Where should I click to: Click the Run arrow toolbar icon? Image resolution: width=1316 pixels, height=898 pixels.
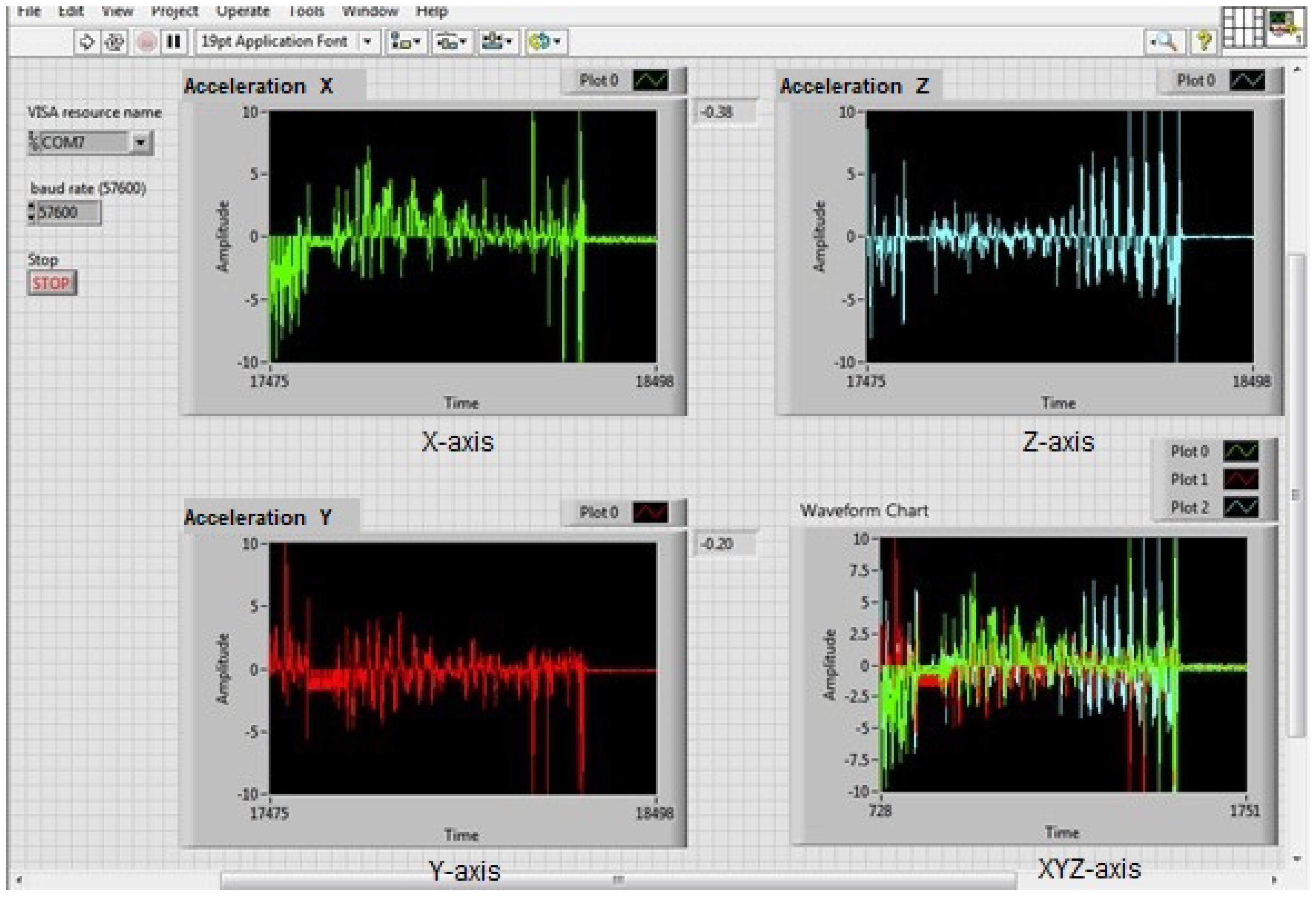(87, 42)
